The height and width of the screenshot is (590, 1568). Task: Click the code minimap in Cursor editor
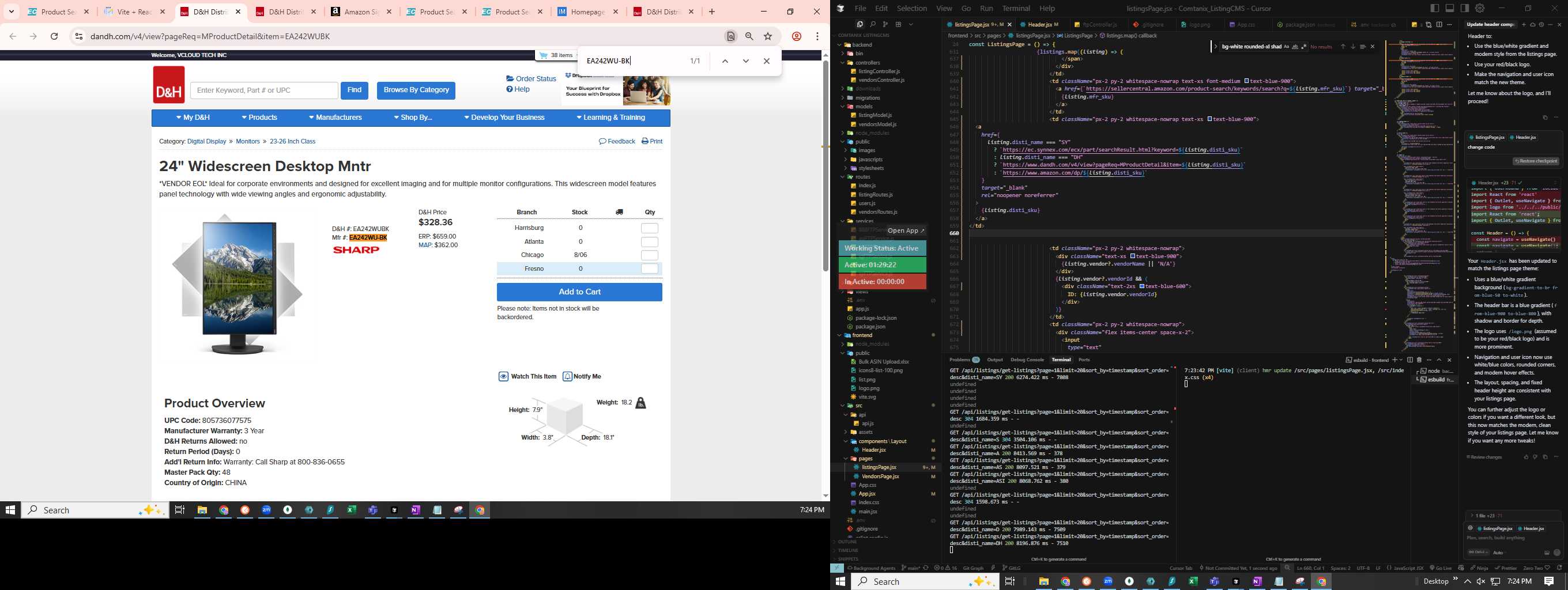[1420, 195]
